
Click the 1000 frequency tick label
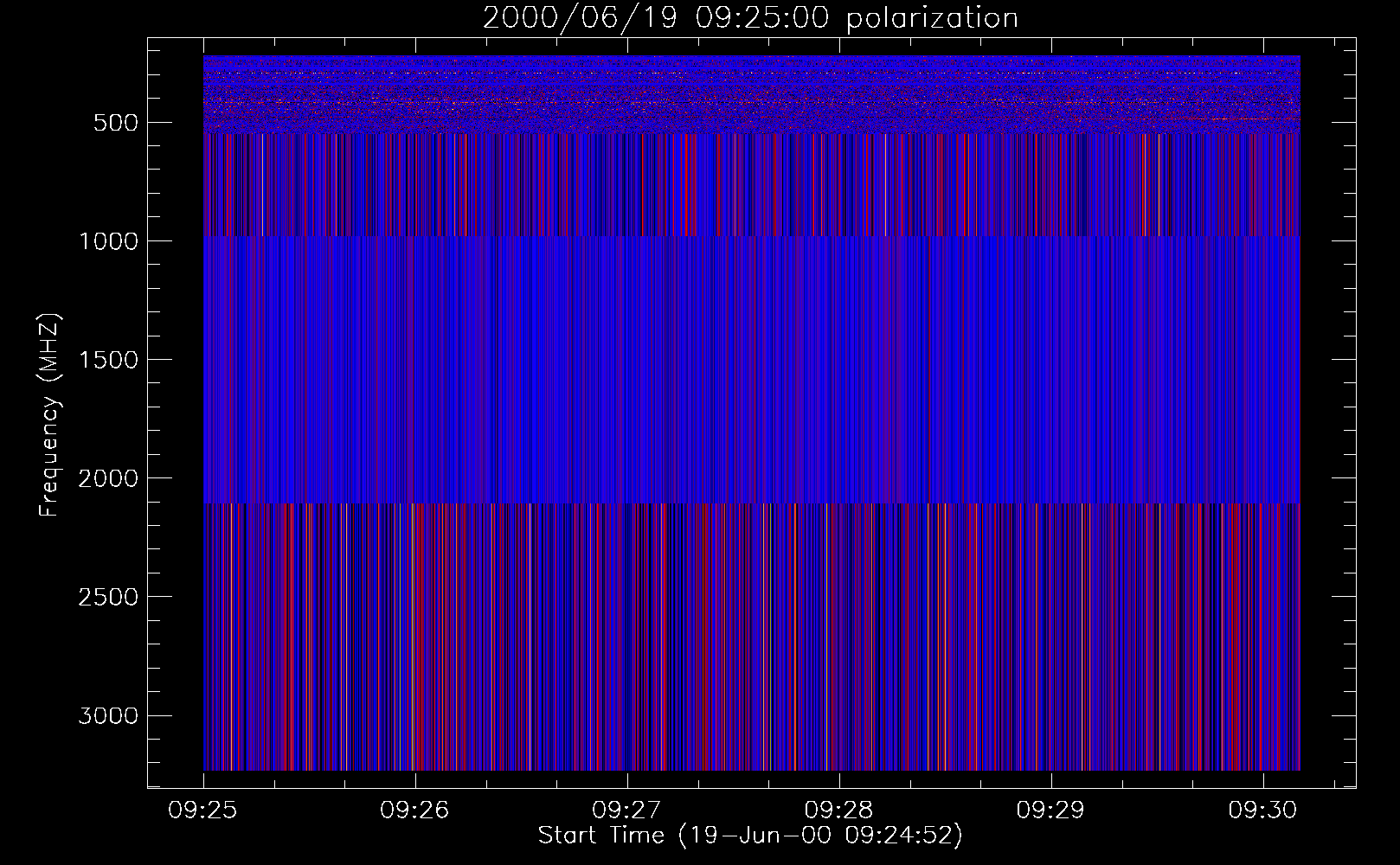[108, 241]
